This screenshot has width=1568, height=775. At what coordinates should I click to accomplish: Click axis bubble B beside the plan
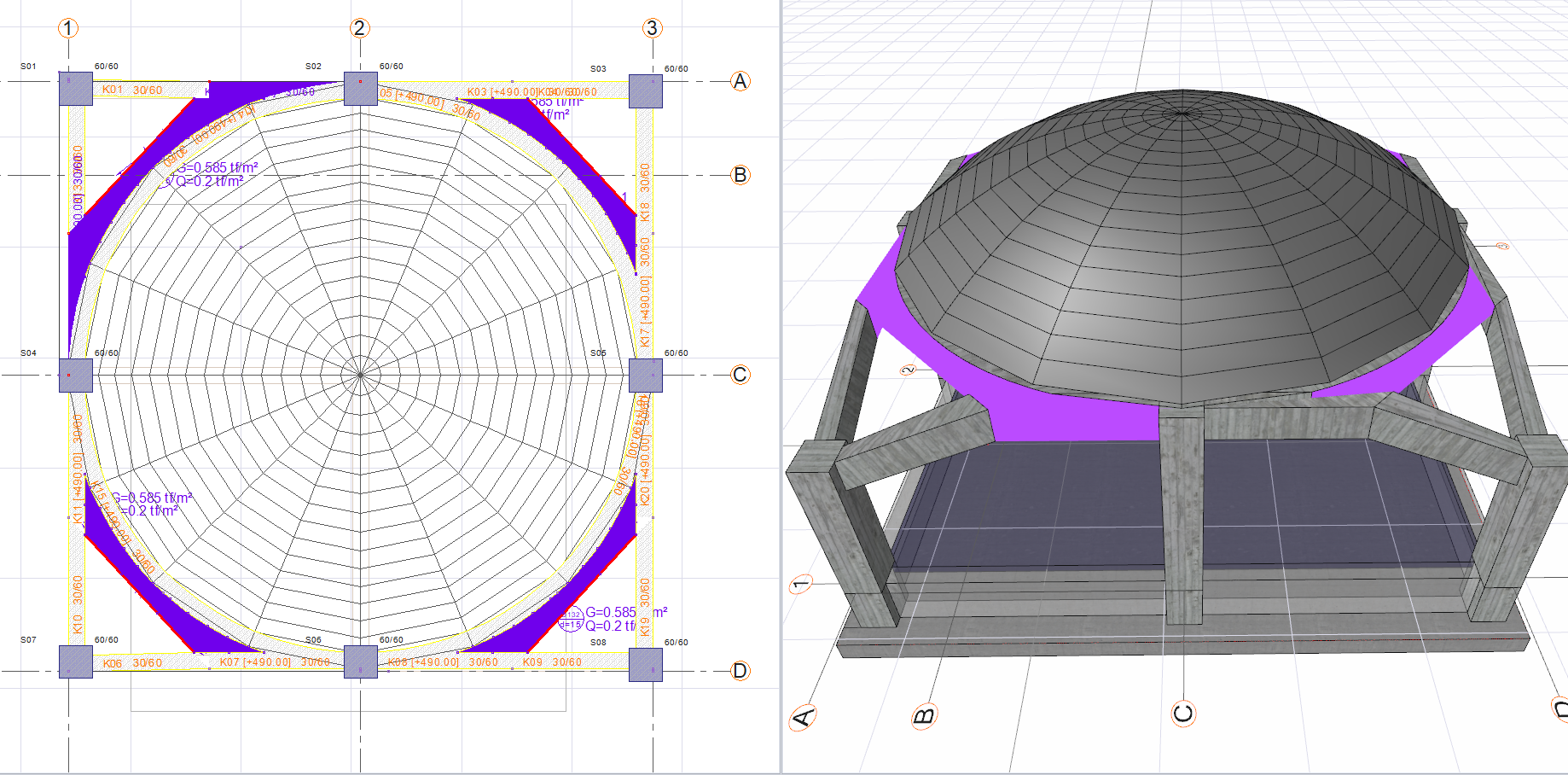click(x=740, y=175)
